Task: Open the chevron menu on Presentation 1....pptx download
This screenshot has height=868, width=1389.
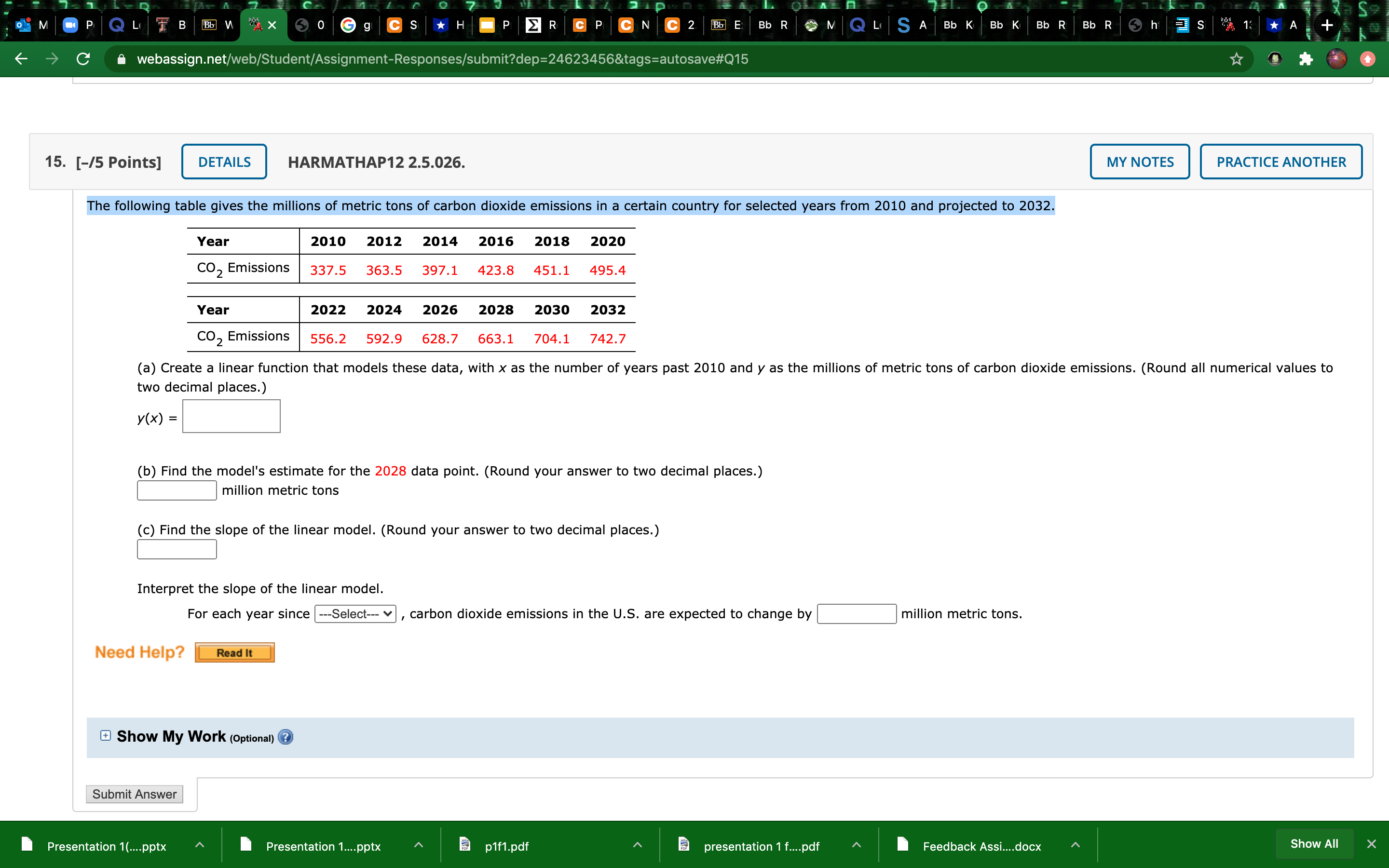Action: click(x=419, y=845)
